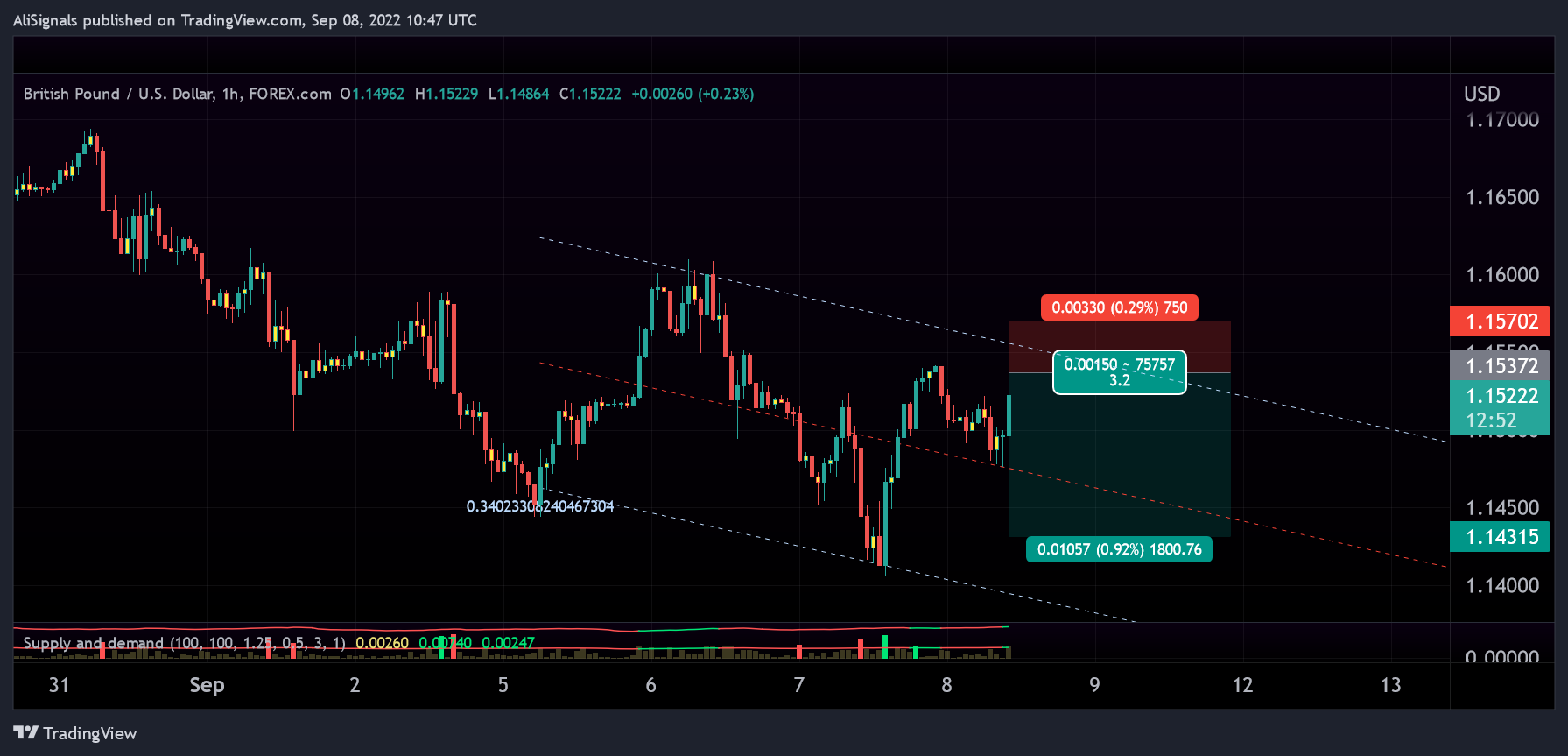This screenshot has width=1568, height=756.
Task: Click date 13 on the time axis
Action: pyautogui.click(x=1390, y=685)
